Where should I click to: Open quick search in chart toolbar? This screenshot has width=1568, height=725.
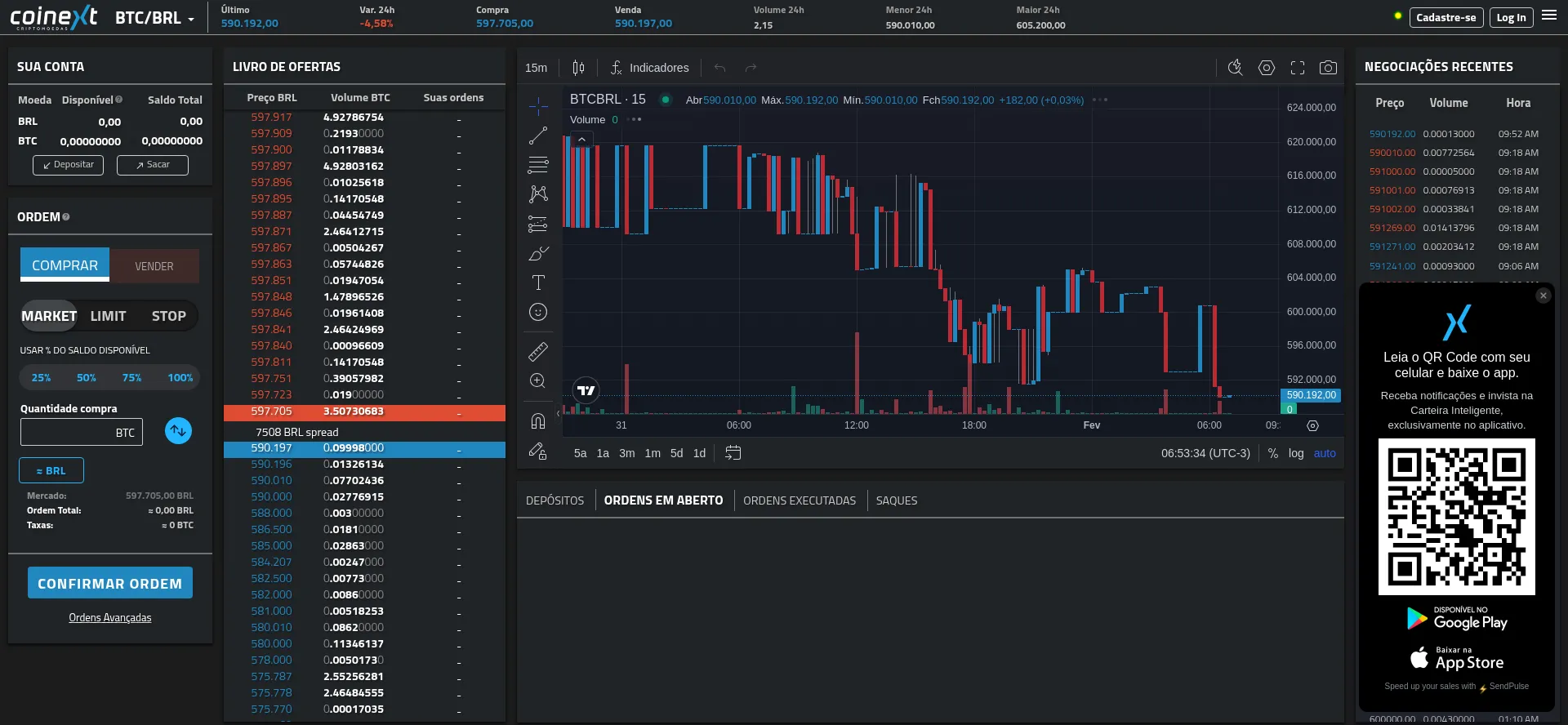[1235, 68]
